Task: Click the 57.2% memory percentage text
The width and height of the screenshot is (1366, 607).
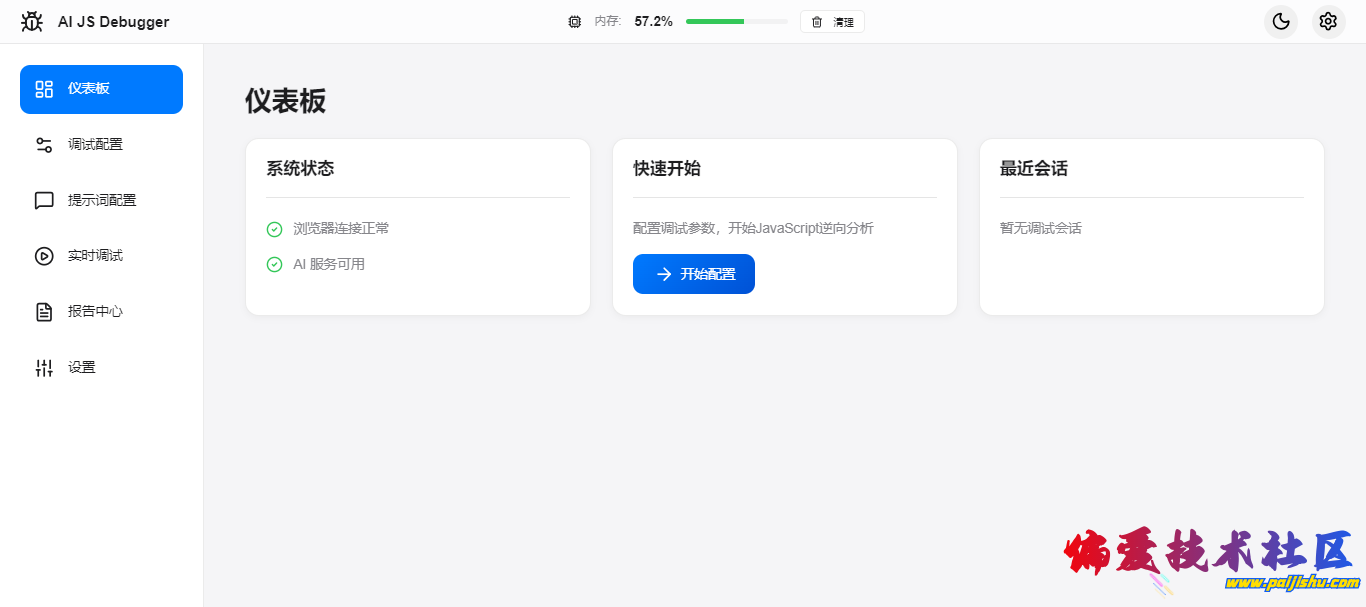Action: [653, 21]
